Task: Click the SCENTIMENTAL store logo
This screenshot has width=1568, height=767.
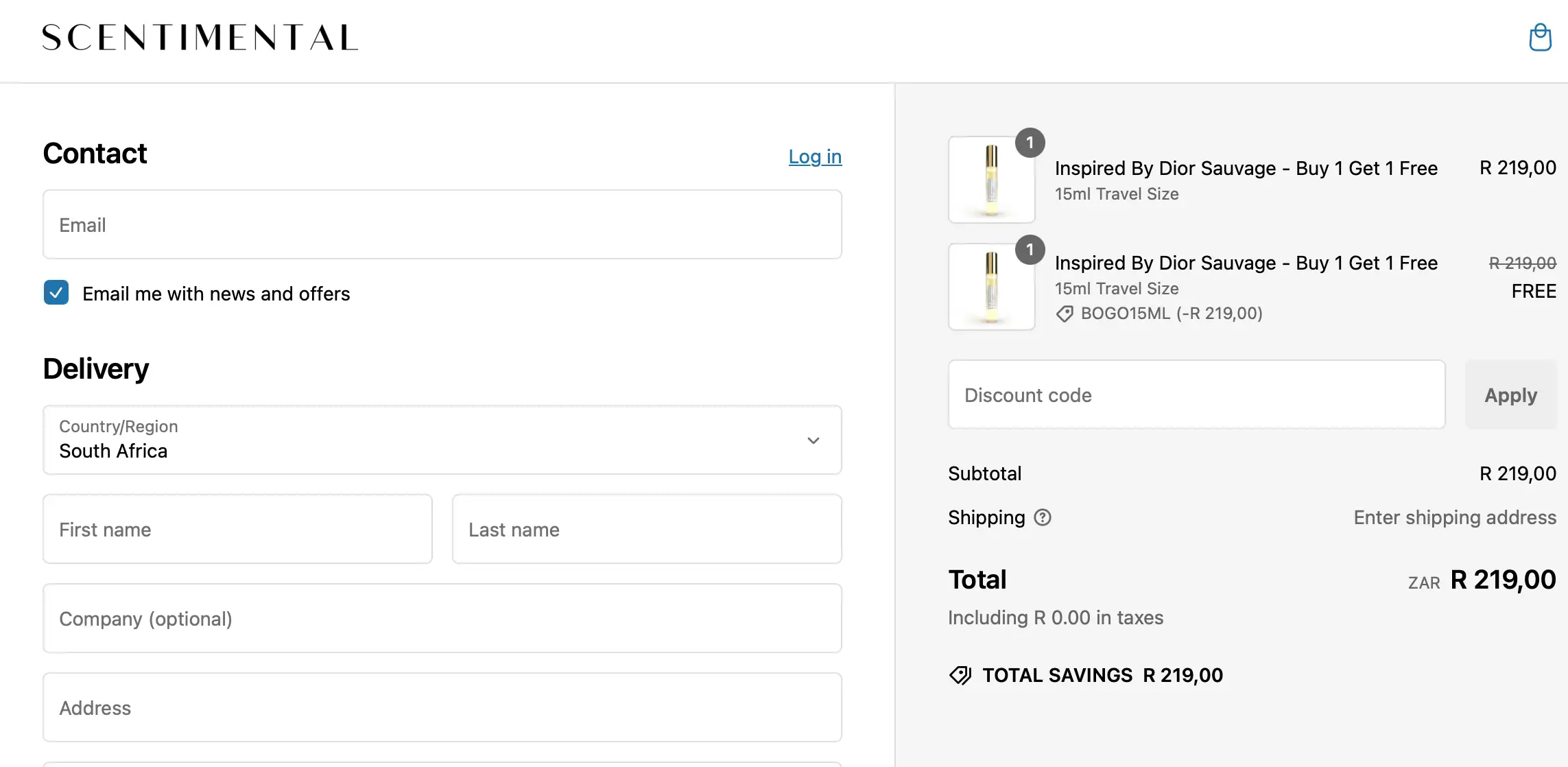Action: [200, 37]
